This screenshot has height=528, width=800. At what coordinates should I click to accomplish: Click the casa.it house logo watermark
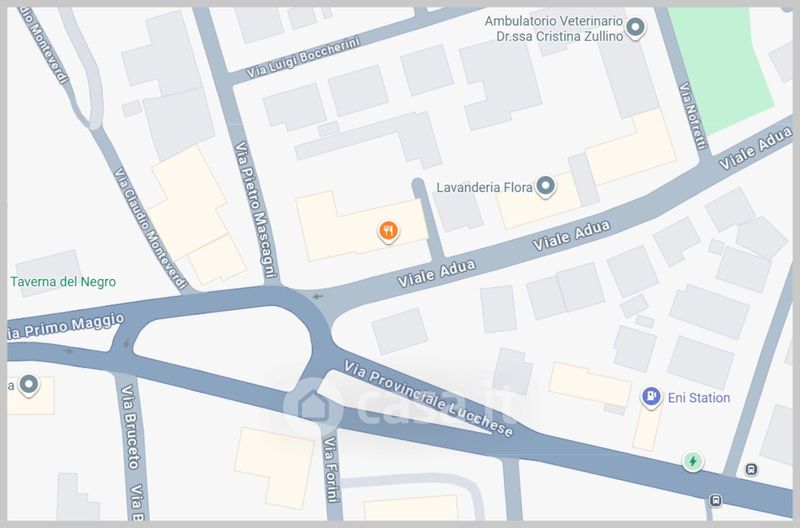tap(312, 407)
